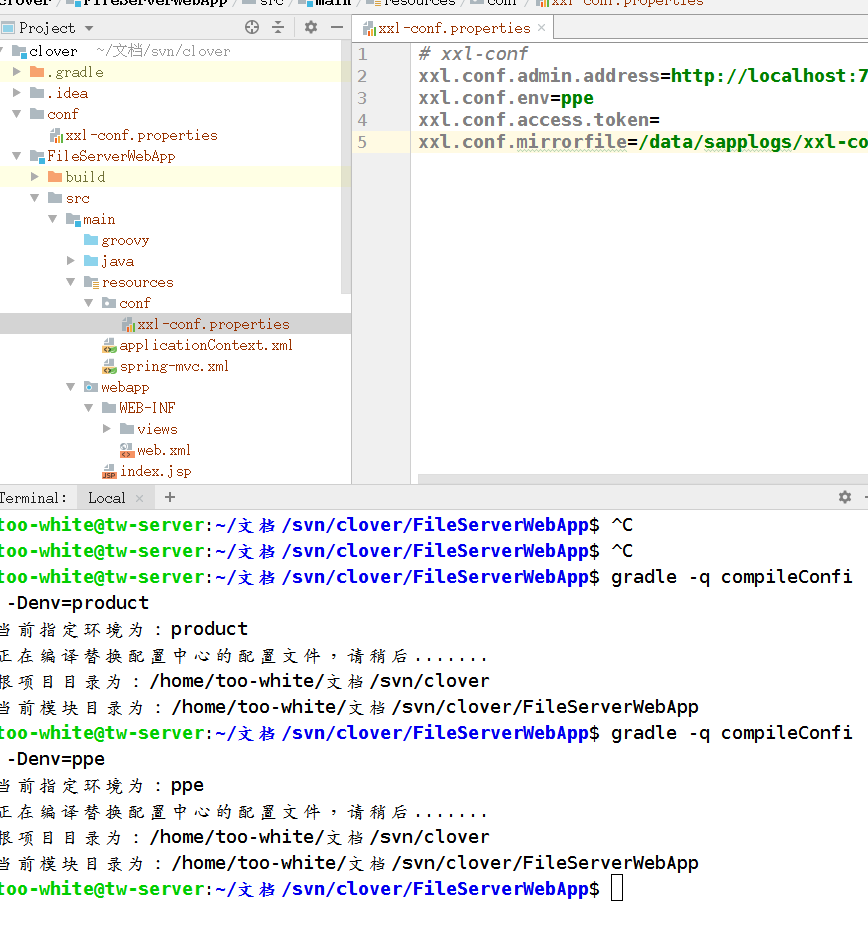Select the resources folder icon
This screenshot has height=929, width=868.
tap(91, 282)
